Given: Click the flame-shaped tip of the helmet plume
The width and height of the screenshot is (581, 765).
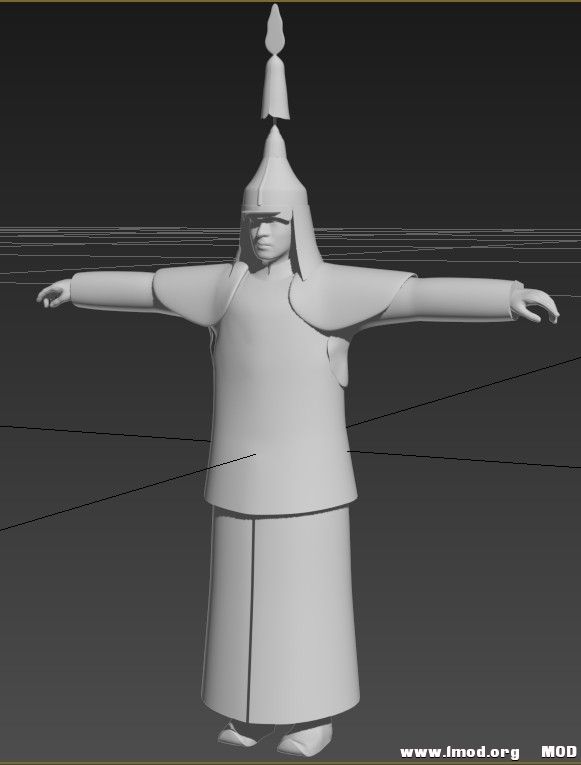Looking at the screenshot, I should tap(275, 28).
